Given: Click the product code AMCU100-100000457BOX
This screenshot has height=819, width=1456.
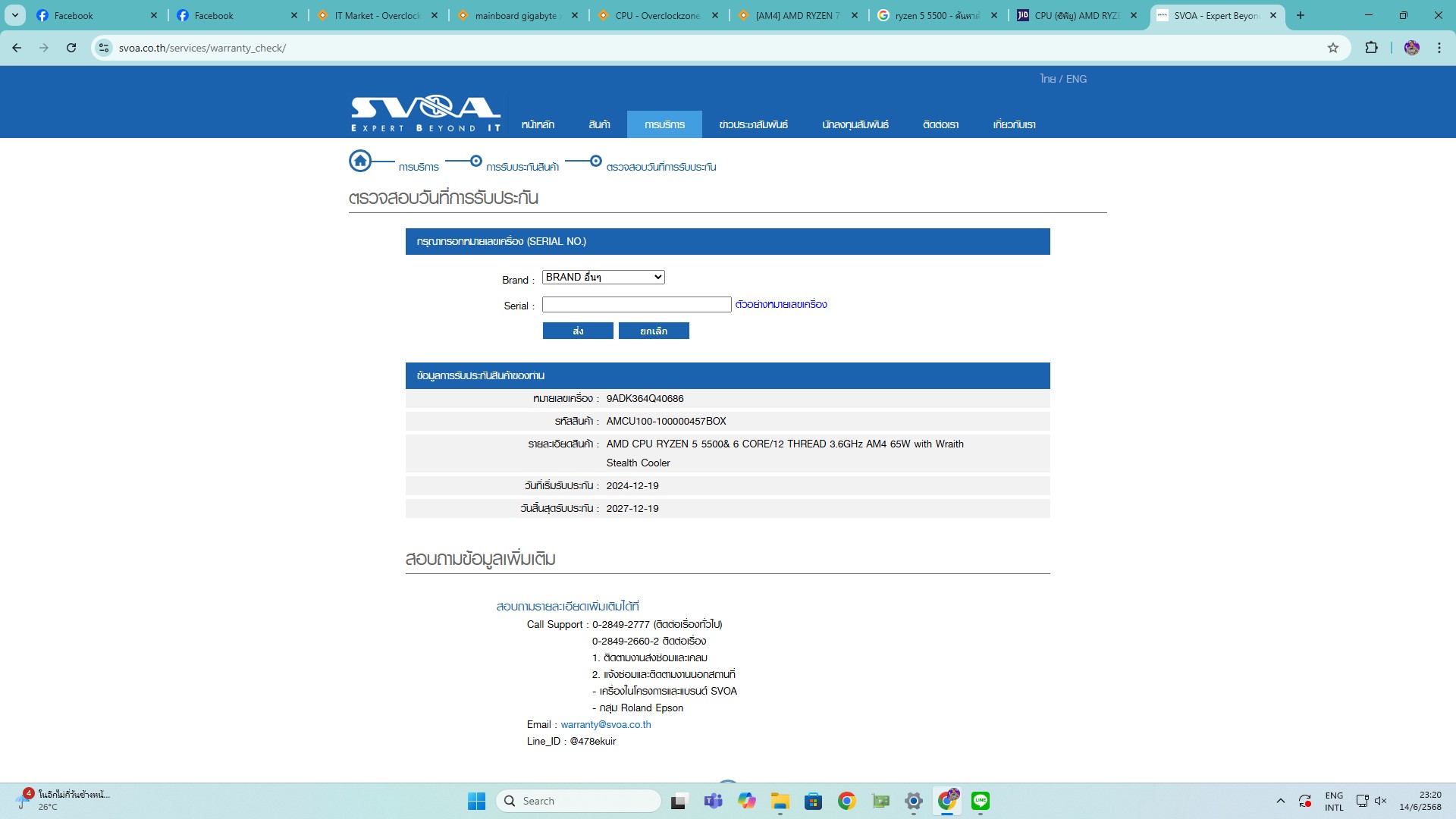Looking at the screenshot, I should coord(666,421).
